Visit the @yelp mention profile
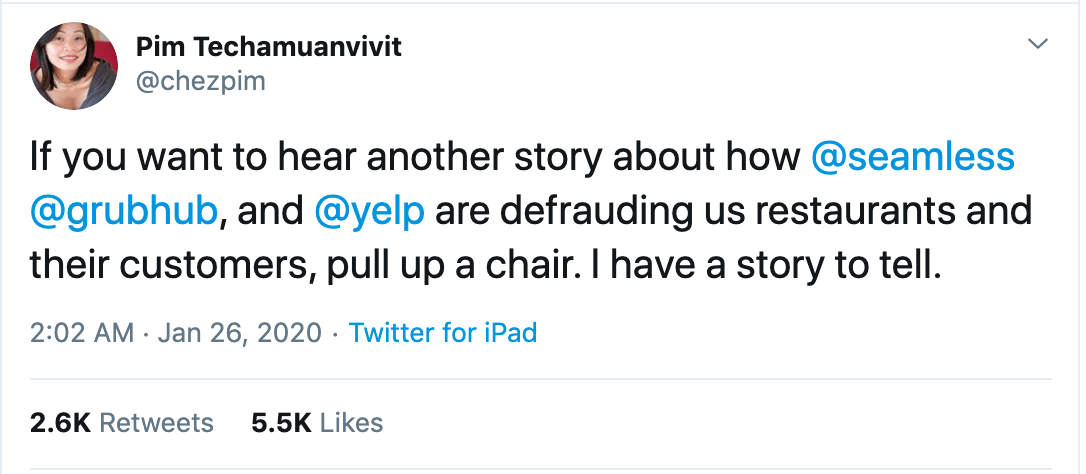The height and width of the screenshot is (474, 1086). click(x=369, y=212)
